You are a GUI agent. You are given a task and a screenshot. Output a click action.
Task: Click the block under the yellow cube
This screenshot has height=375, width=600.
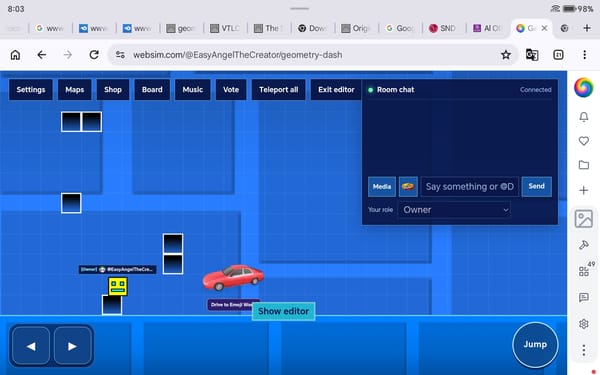[112, 305]
